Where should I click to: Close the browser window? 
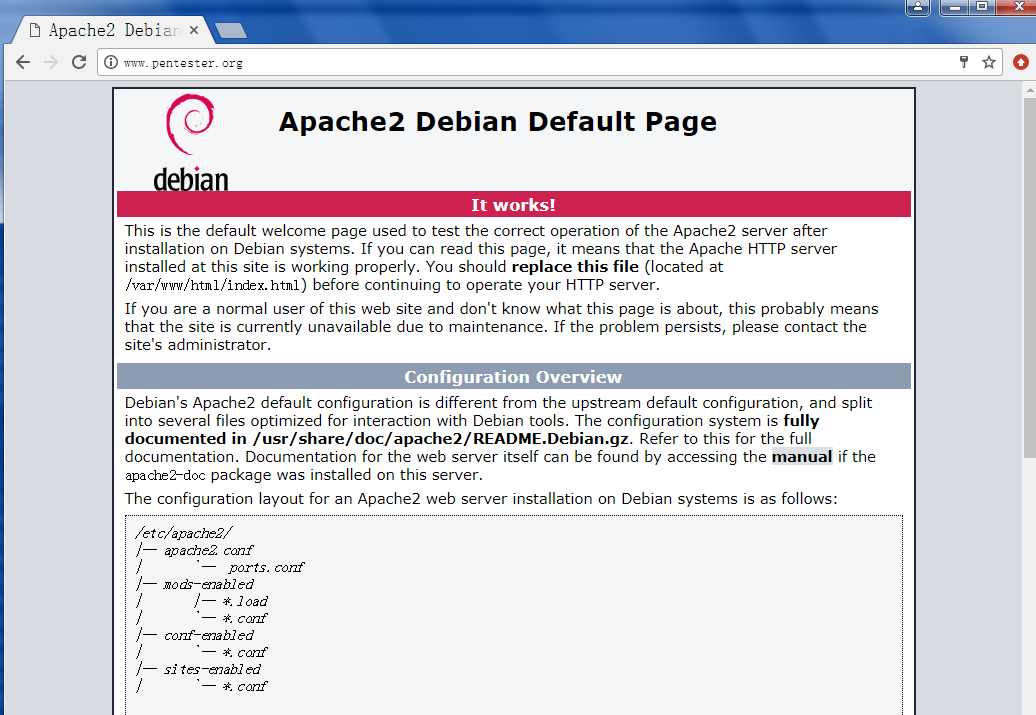1018,7
